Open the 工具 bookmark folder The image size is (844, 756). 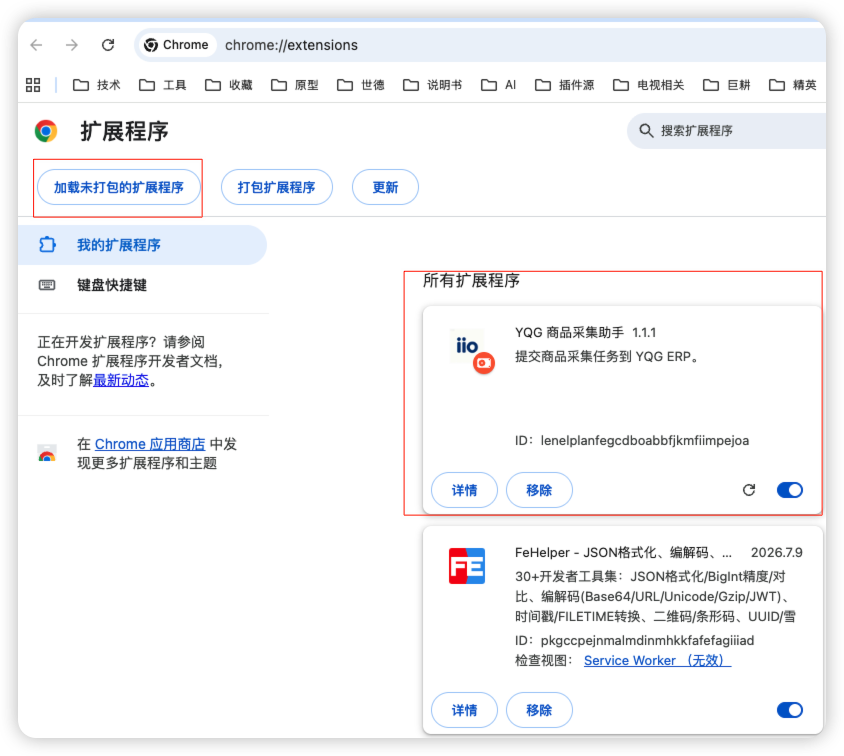point(163,85)
